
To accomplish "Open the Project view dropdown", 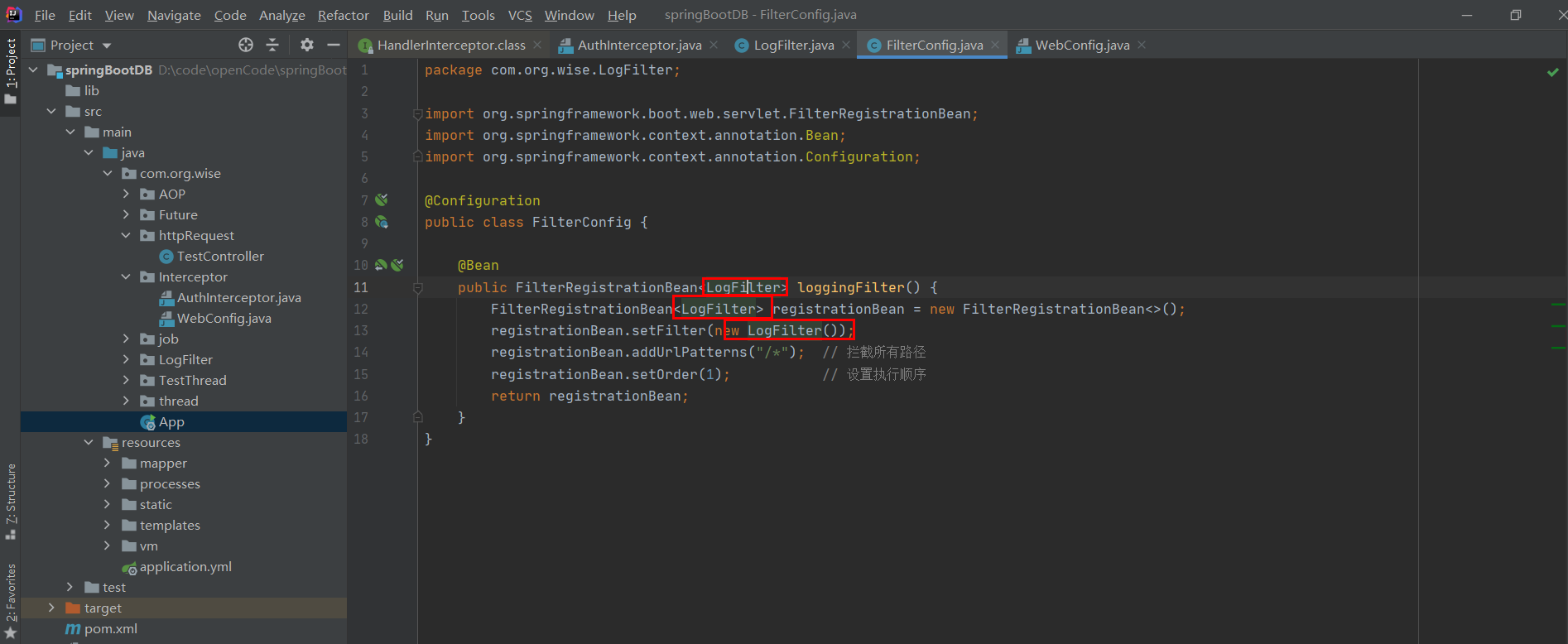I will point(107,46).
